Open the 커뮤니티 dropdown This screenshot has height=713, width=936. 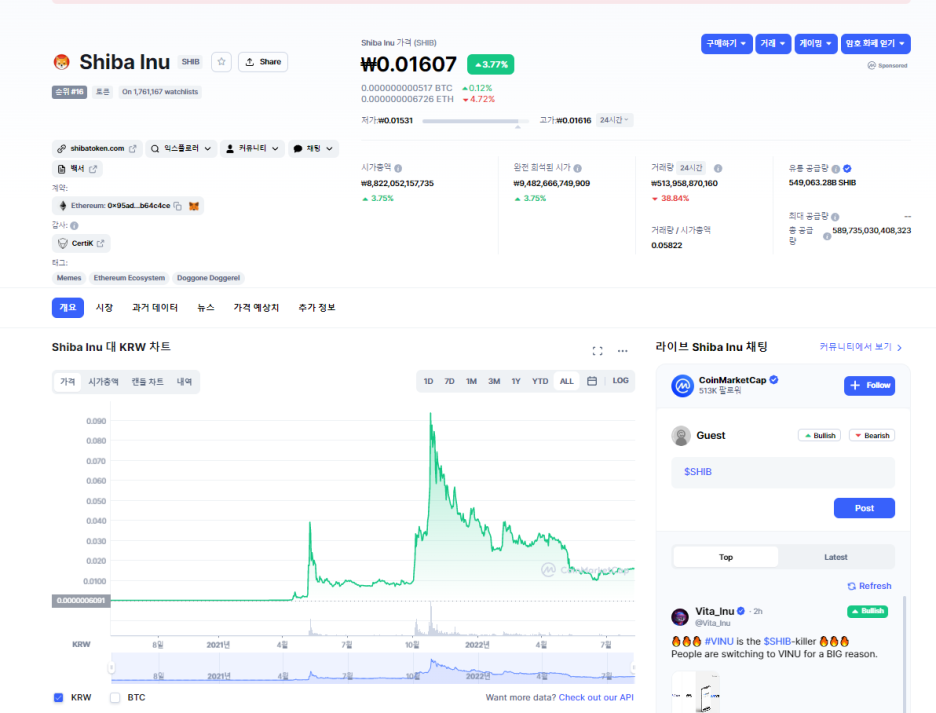tap(253, 149)
